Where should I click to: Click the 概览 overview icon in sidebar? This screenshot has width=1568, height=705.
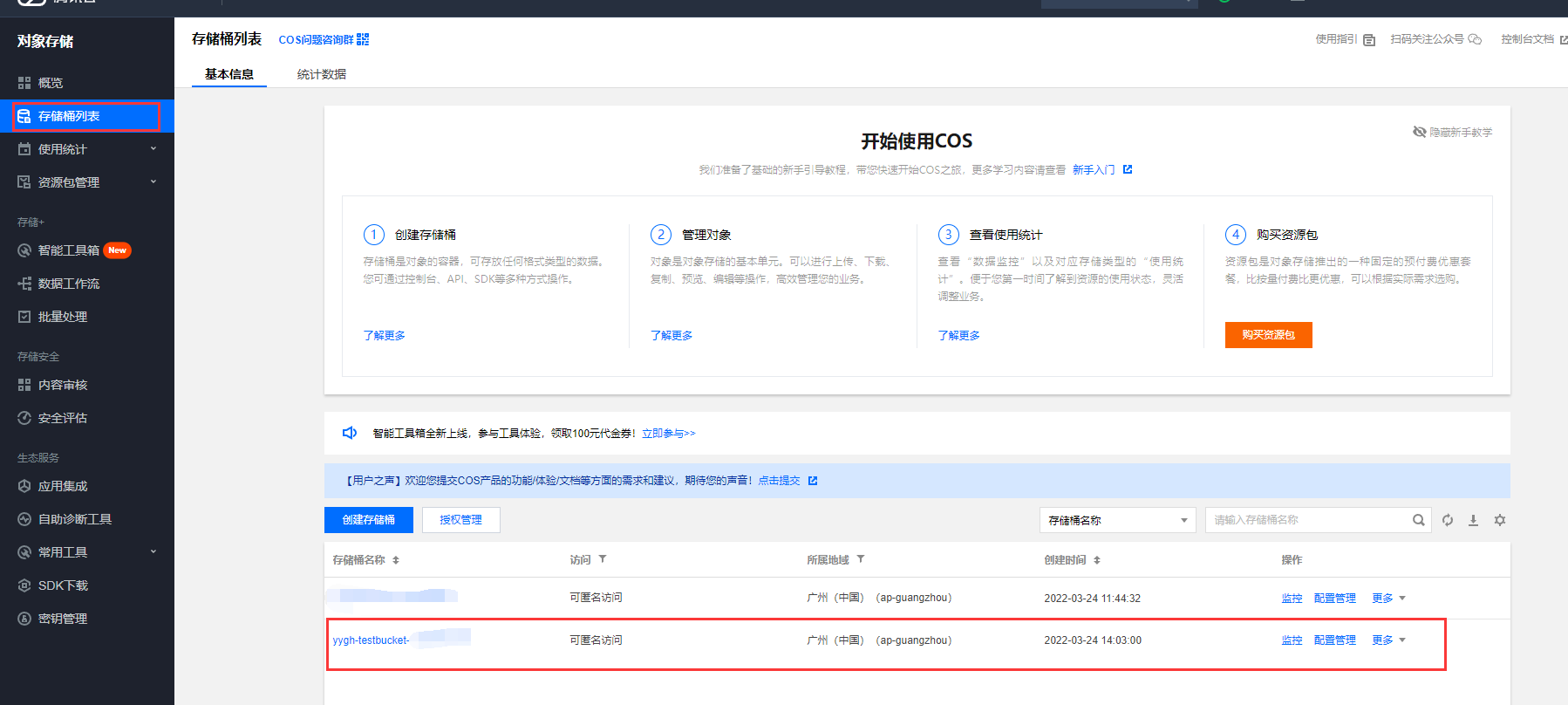pos(24,83)
